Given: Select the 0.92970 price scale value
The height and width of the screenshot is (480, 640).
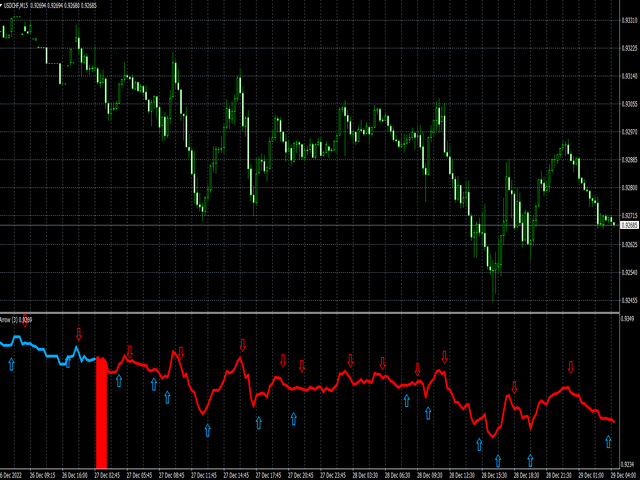Looking at the screenshot, I should (x=629, y=132).
